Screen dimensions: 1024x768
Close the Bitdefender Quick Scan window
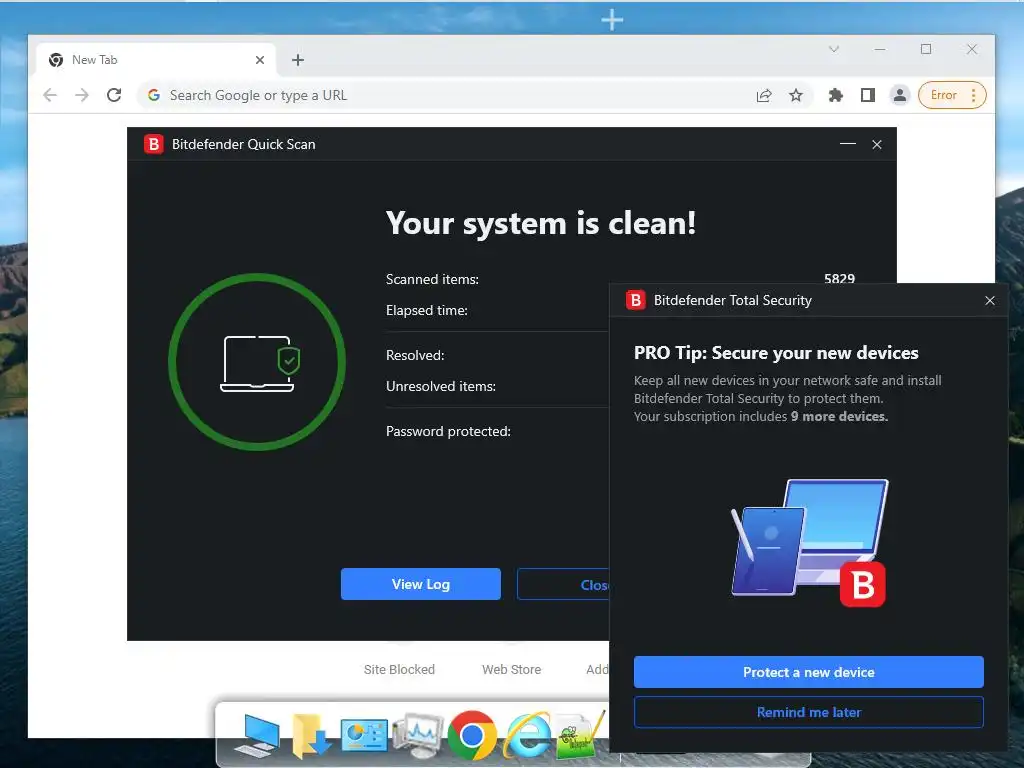(x=877, y=144)
